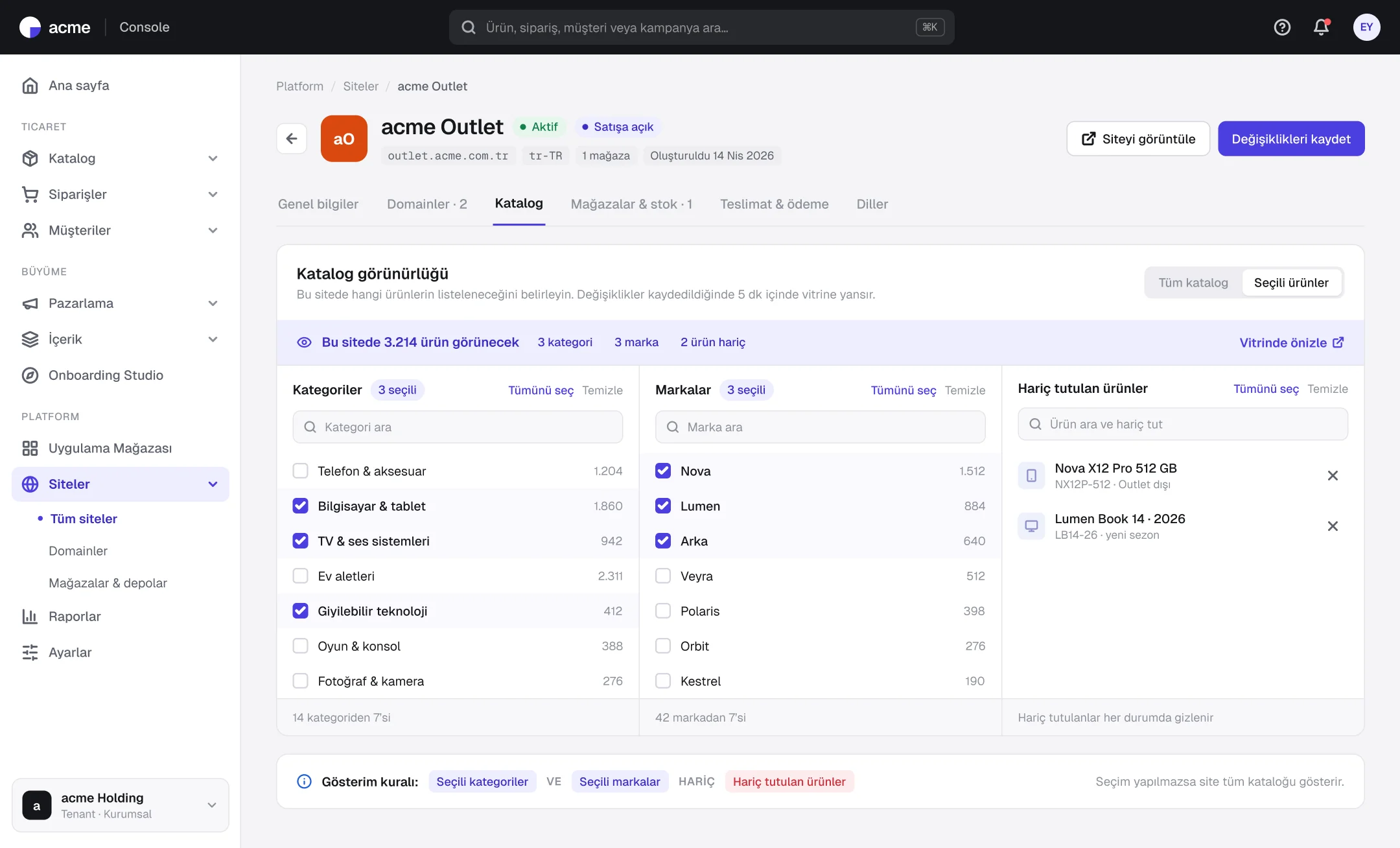Expand the Katalog sidebar chevron
1400x848 pixels.
pyautogui.click(x=213, y=158)
